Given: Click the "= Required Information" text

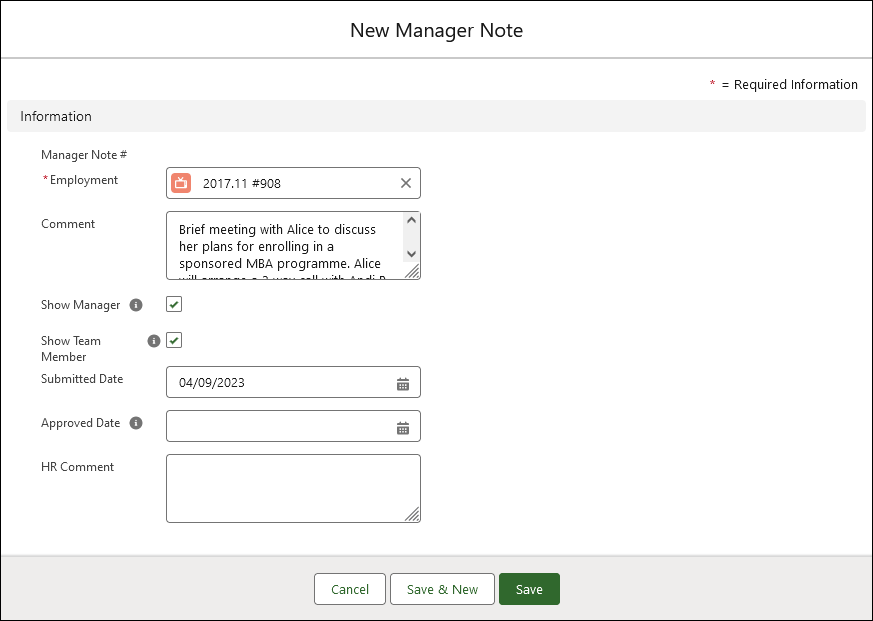Looking at the screenshot, I should pyautogui.click(x=789, y=85).
